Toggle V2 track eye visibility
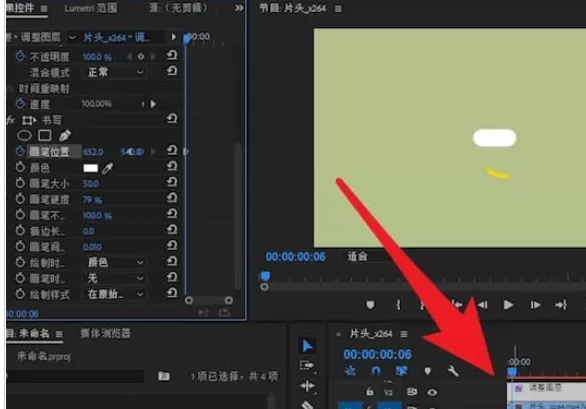Image resolution: width=586 pixels, height=409 pixels. (432, 392)
